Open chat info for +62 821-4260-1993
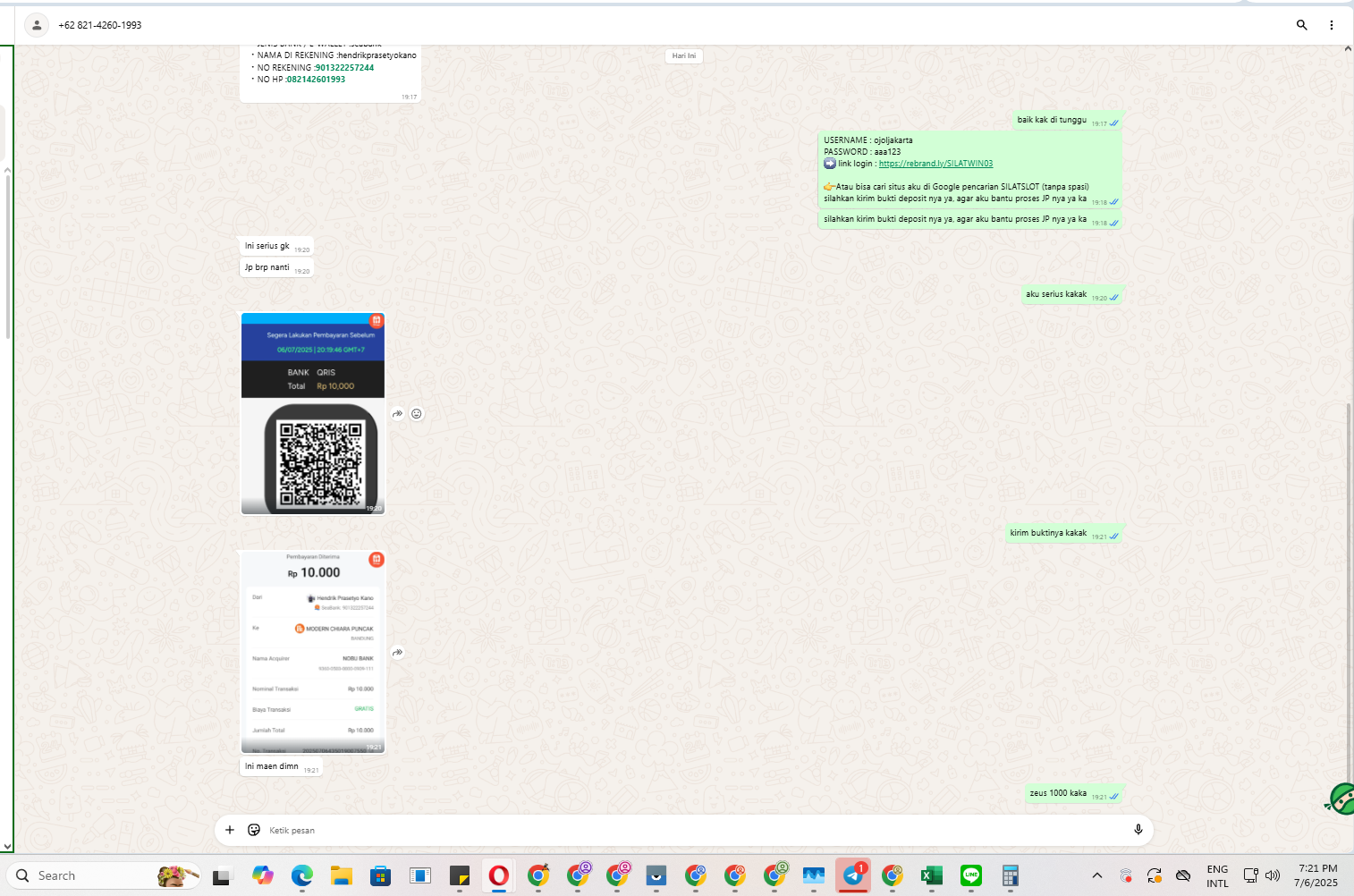This screenshot has height=896, width=1354. point(100,25)
